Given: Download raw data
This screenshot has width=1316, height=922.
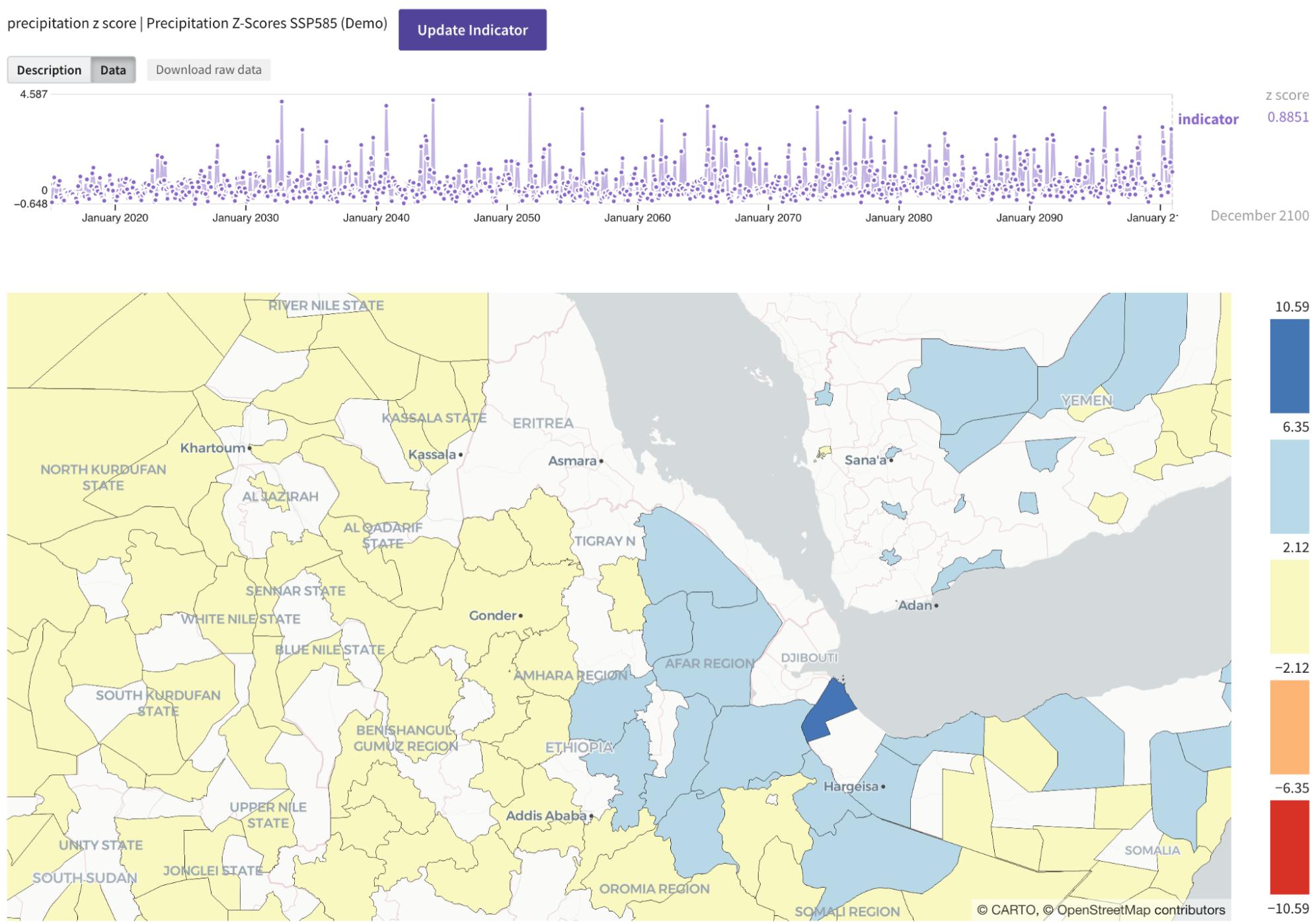Looking at the screenshot, I should tap(208, 69).
